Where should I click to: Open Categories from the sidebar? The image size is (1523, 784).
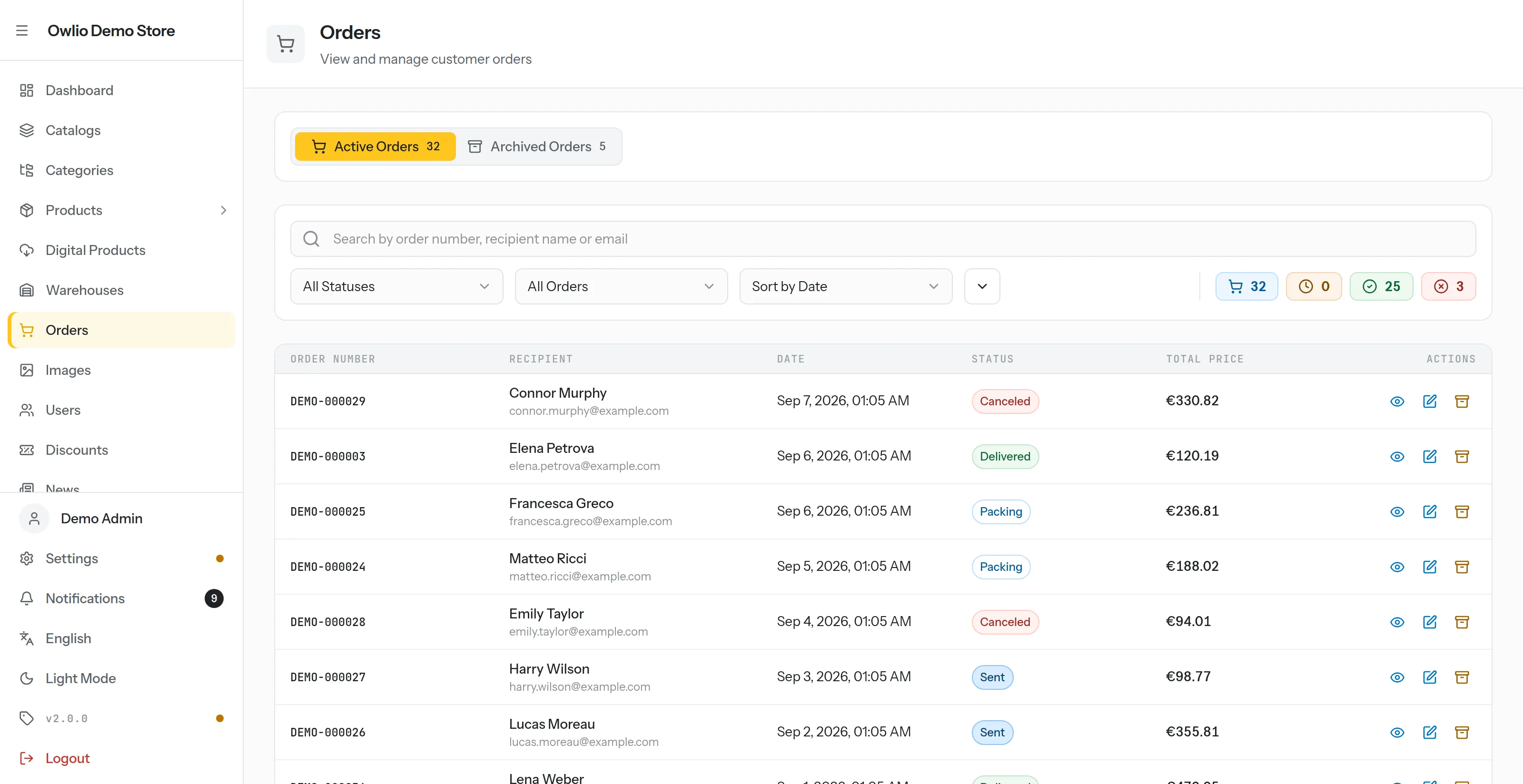(121, 170)
